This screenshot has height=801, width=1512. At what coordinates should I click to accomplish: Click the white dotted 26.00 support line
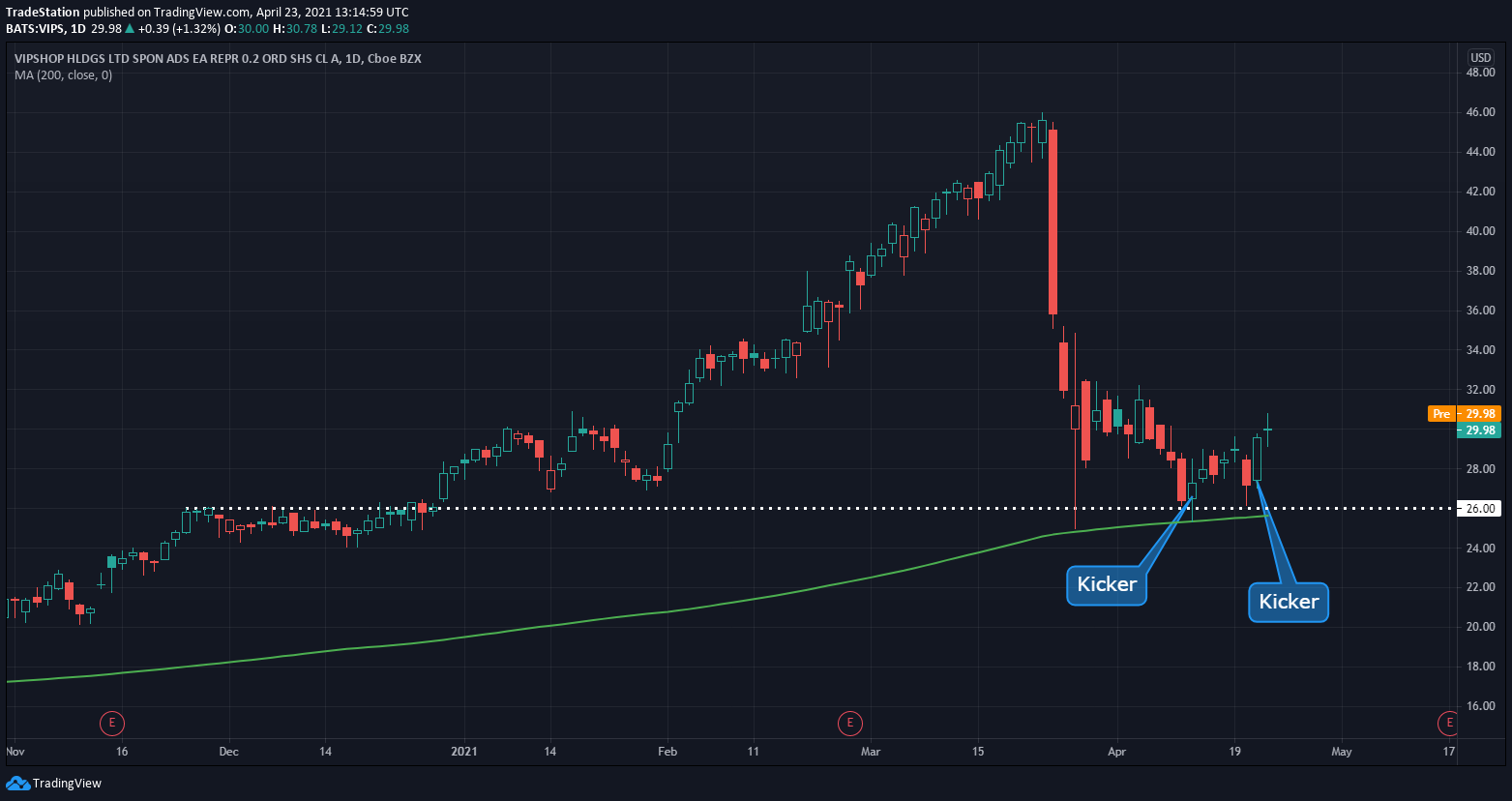(x=820, y=508)
